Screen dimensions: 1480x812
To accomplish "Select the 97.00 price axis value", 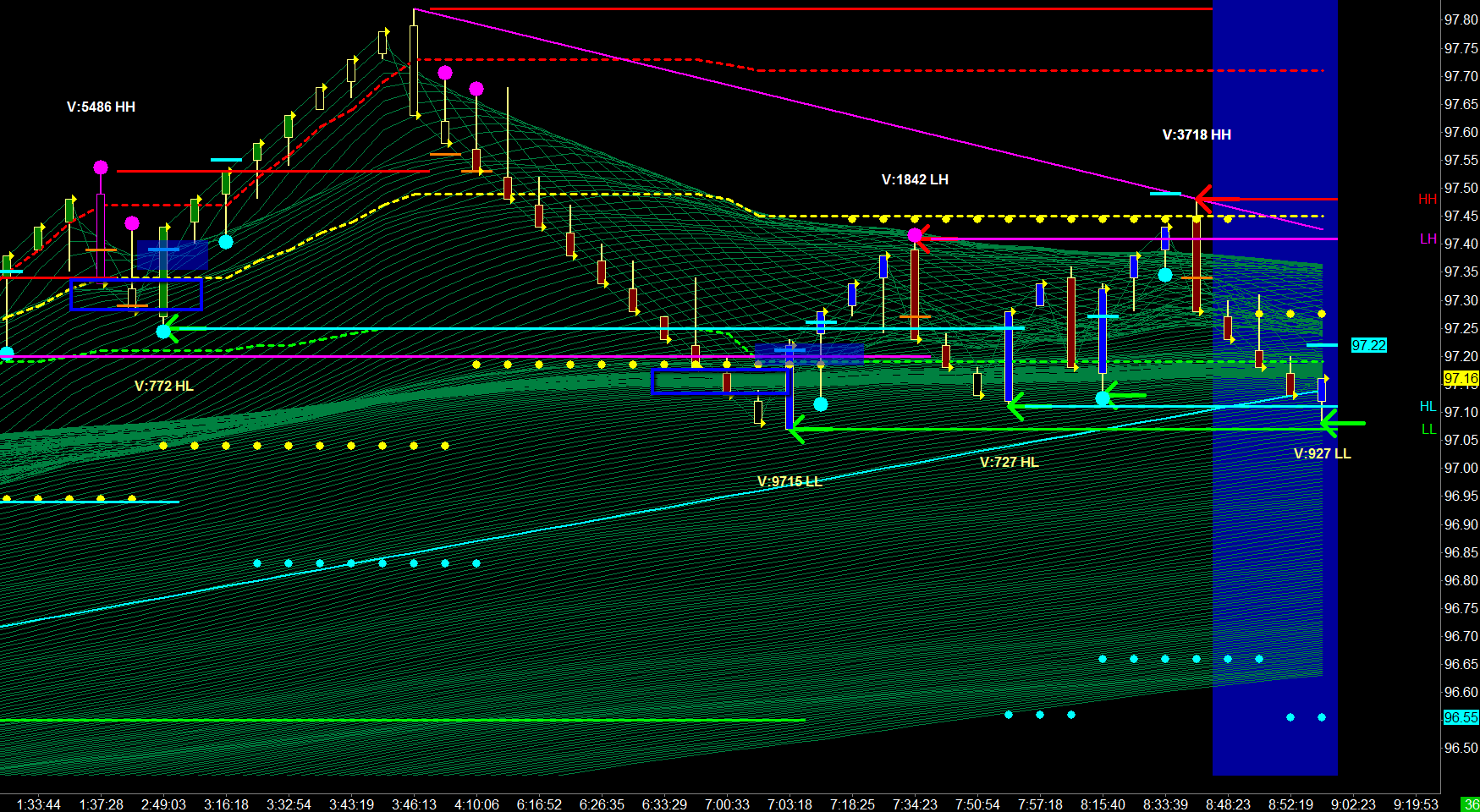I will 1461,469.
